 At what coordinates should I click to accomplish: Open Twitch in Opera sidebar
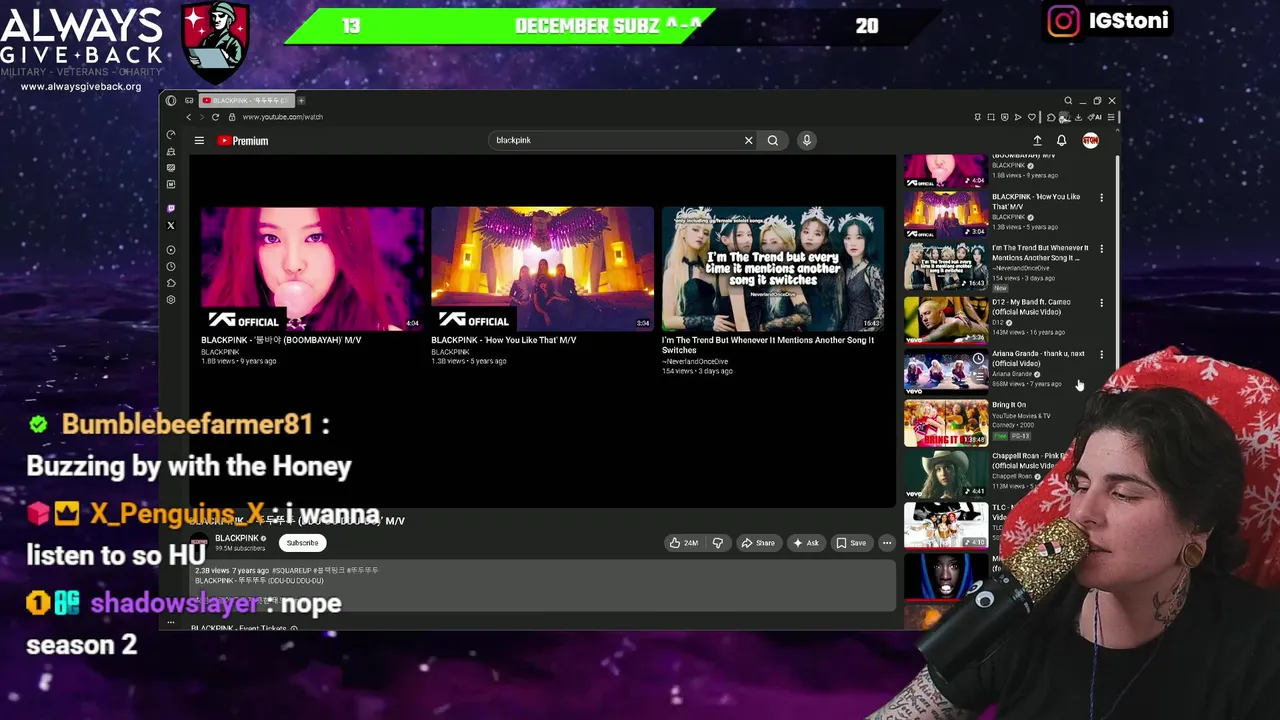pyautogui.click(x=171, y=208)
